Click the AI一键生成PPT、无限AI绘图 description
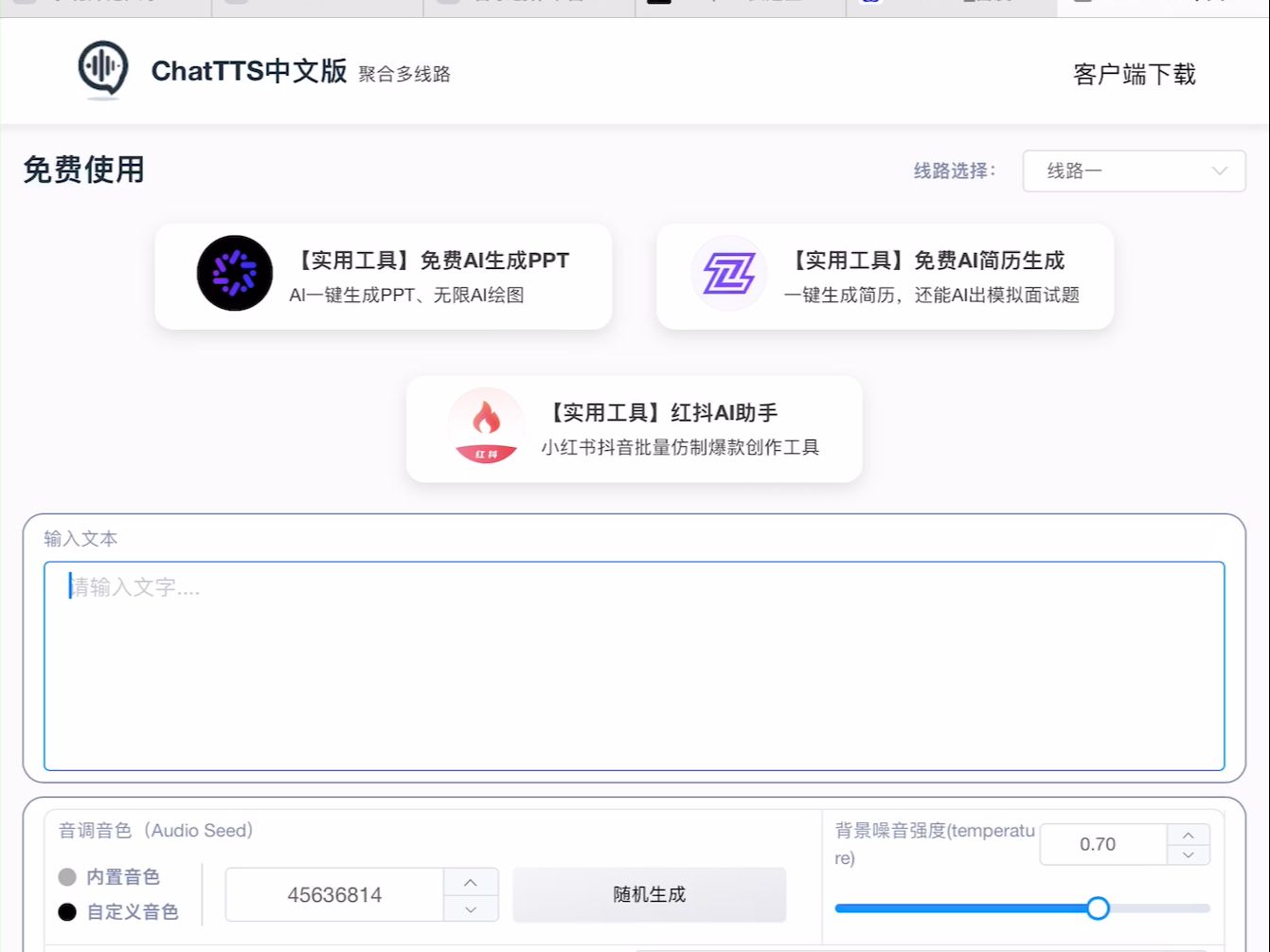 (x=406, y=295)
